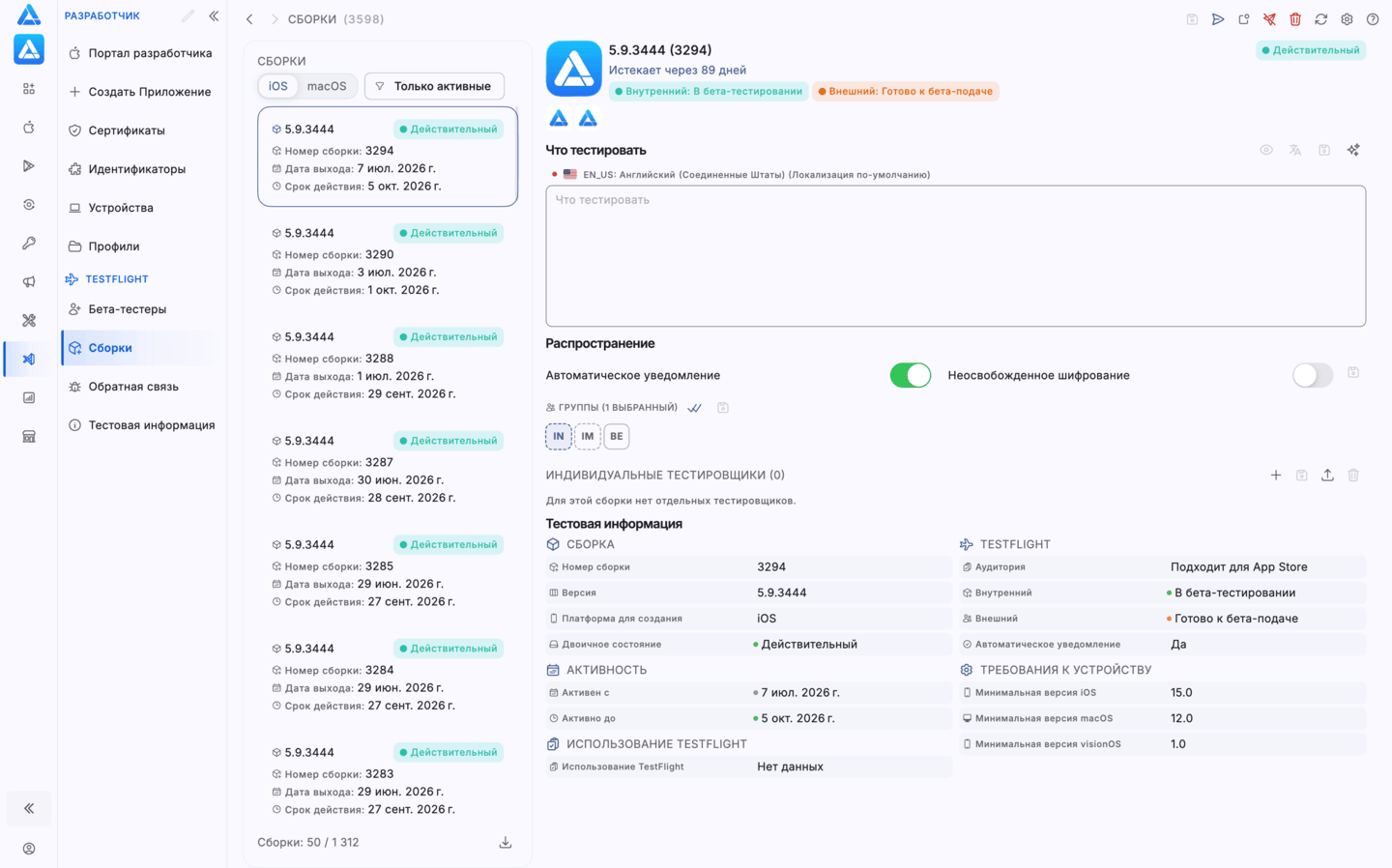Open Обратная связь menu item
Screen dimensions: 1392x868
click(x=141, y=387)
